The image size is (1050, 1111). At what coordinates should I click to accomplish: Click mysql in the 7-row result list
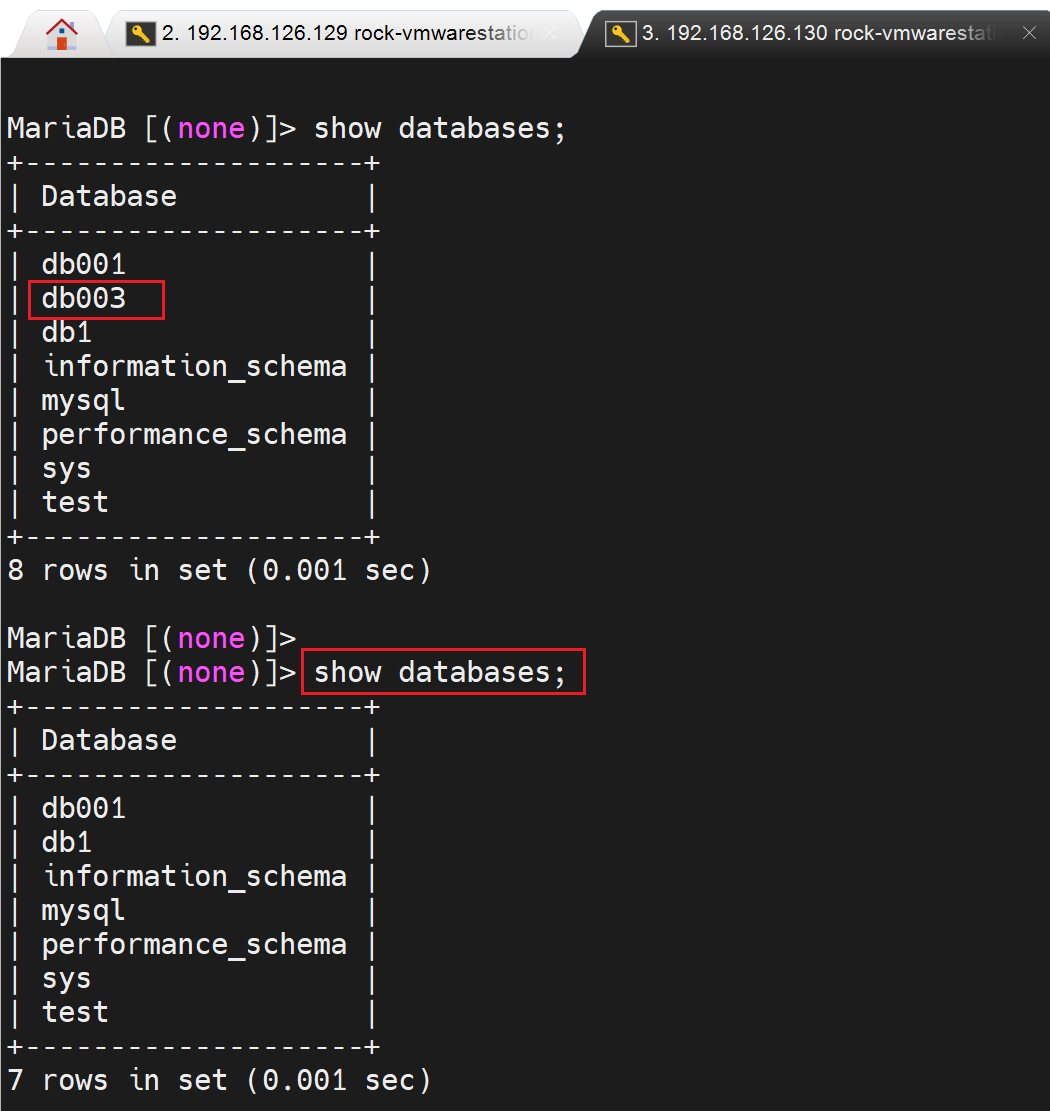(84, 911)
